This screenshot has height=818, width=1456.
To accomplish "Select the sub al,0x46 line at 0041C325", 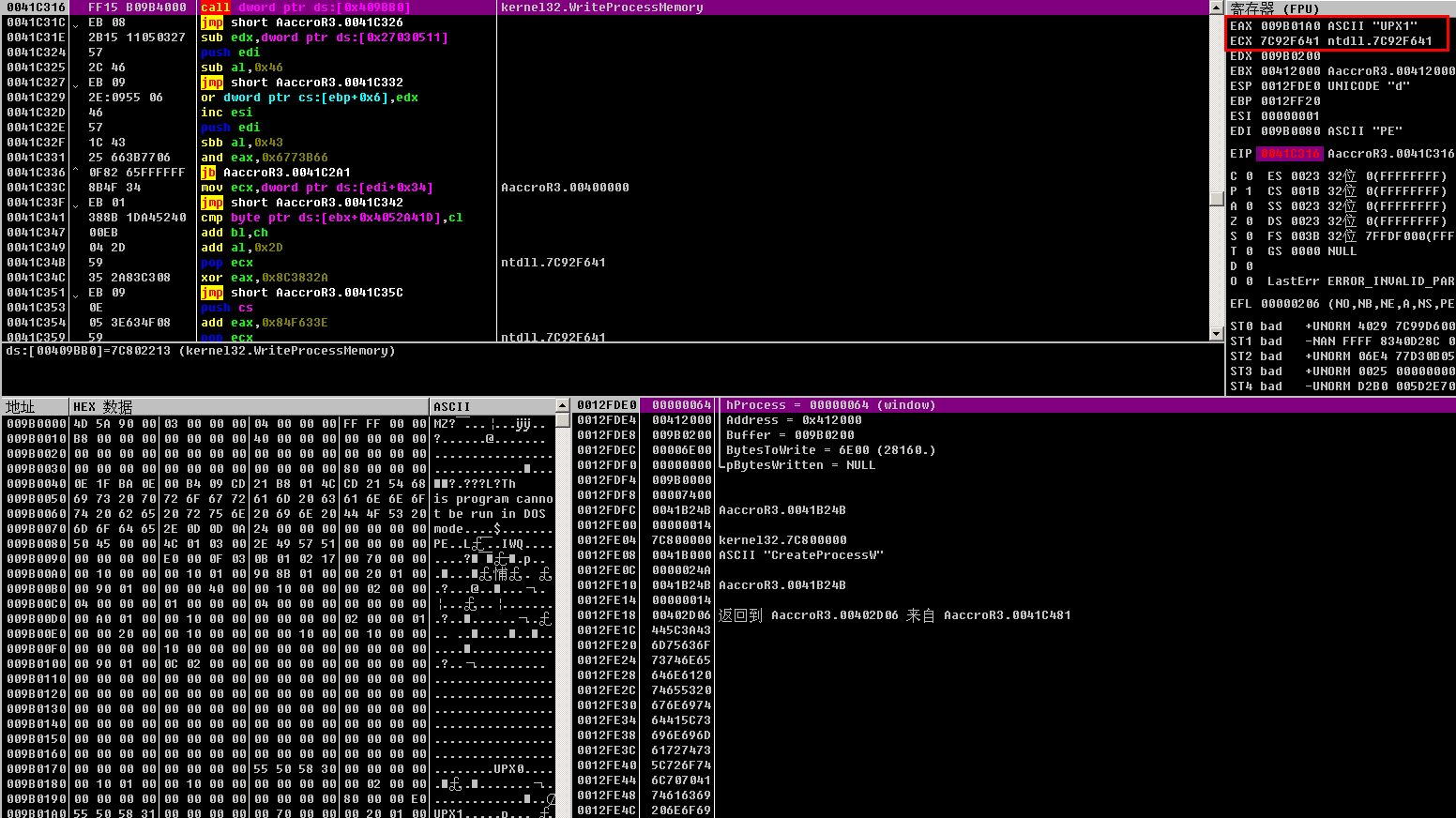I will (605, 68).
